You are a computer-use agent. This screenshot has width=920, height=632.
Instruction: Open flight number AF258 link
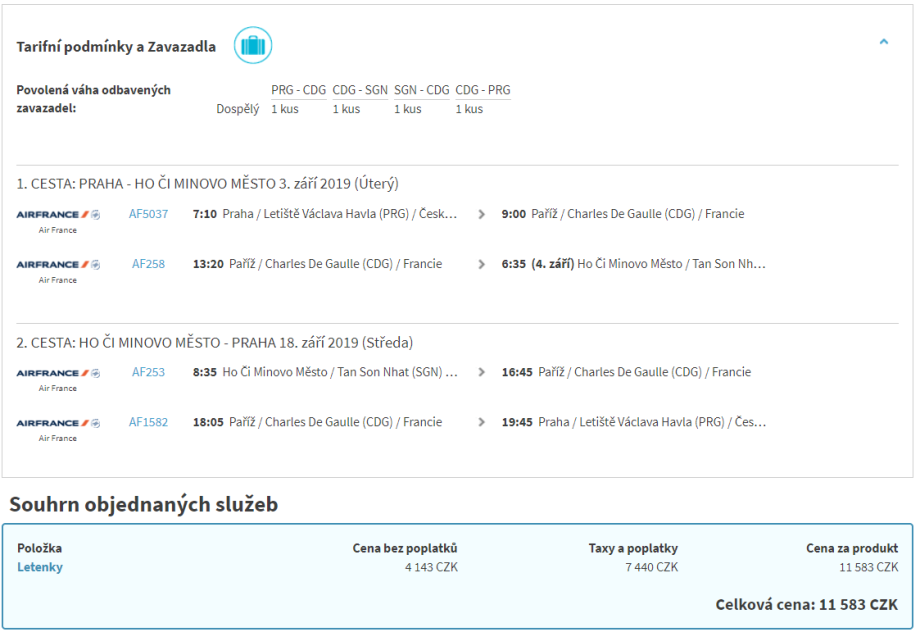click(149, 264)
